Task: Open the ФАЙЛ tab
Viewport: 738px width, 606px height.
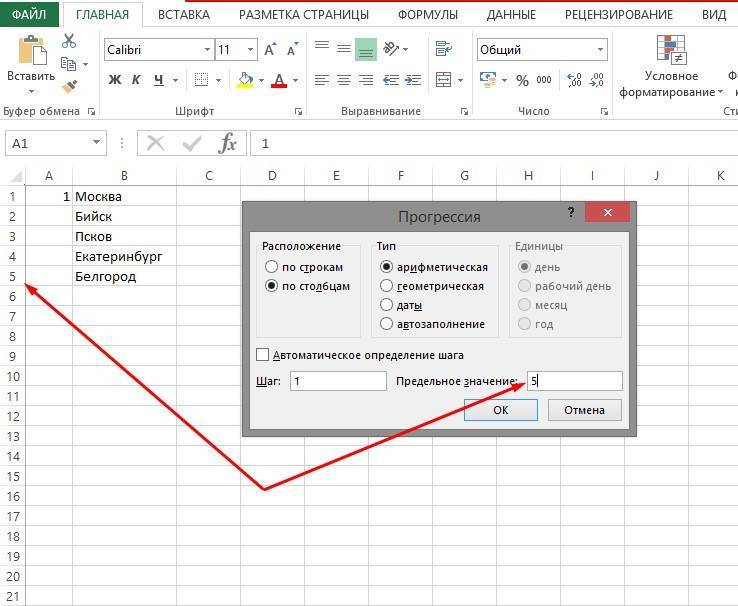Action: (29, 15)
